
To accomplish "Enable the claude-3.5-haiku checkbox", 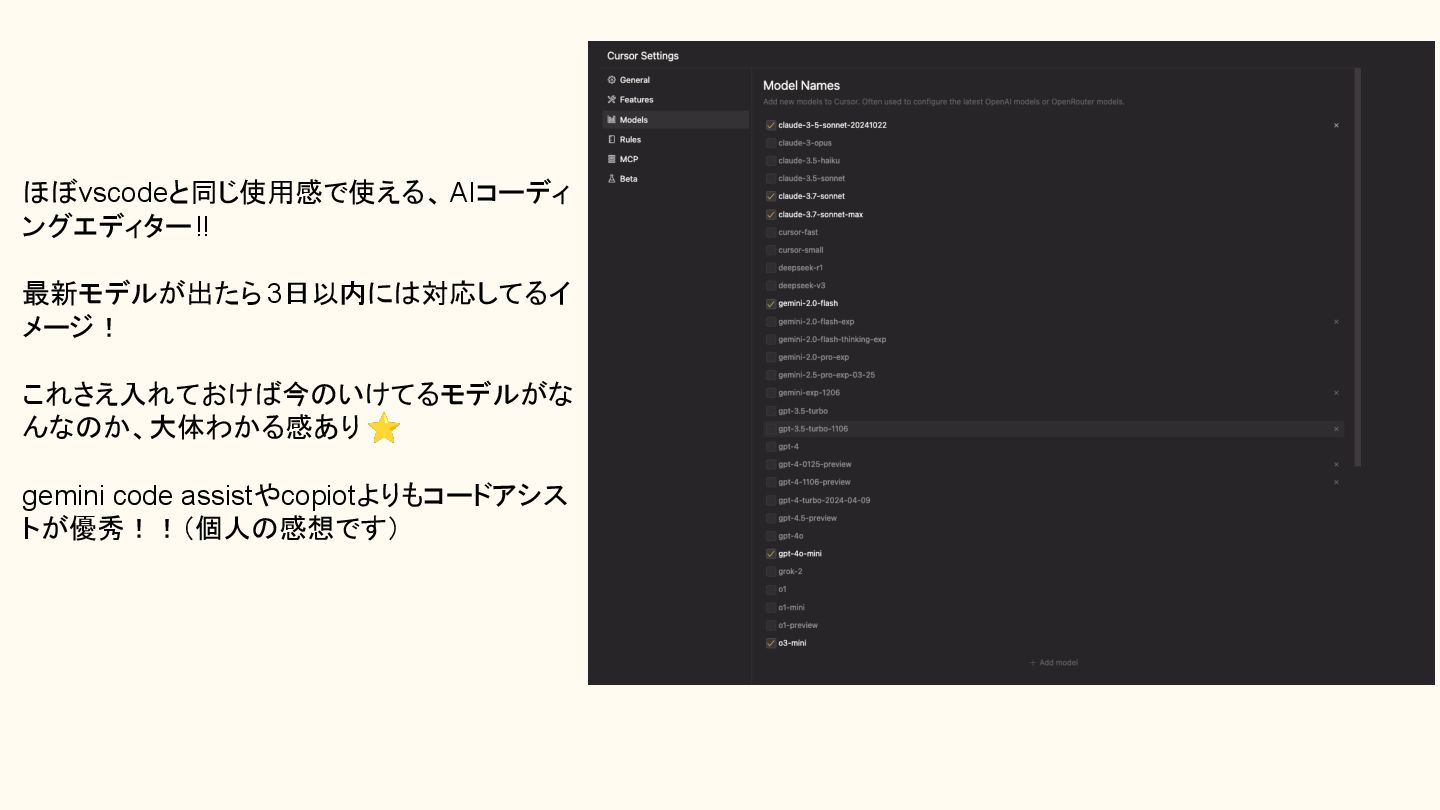I will coord(771,161).
